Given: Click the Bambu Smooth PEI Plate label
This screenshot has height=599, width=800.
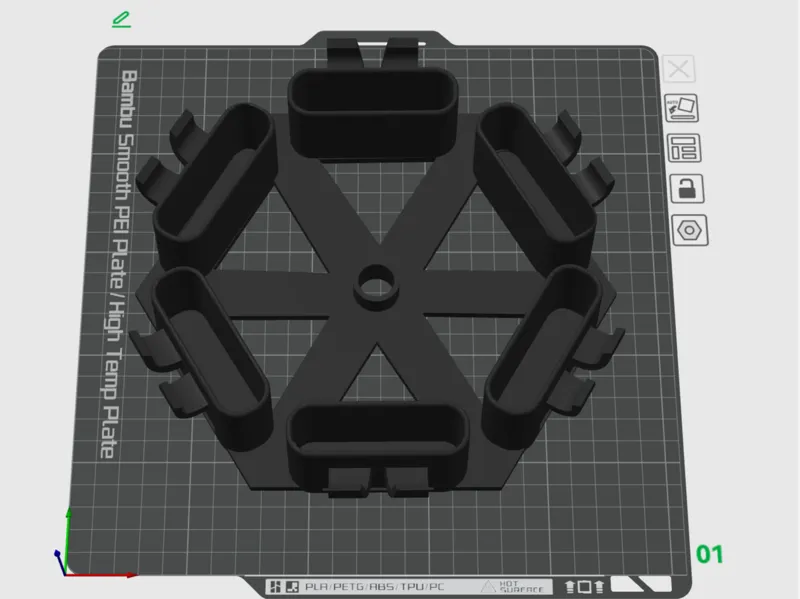Looking at the screenshot, I should (119, 264).
